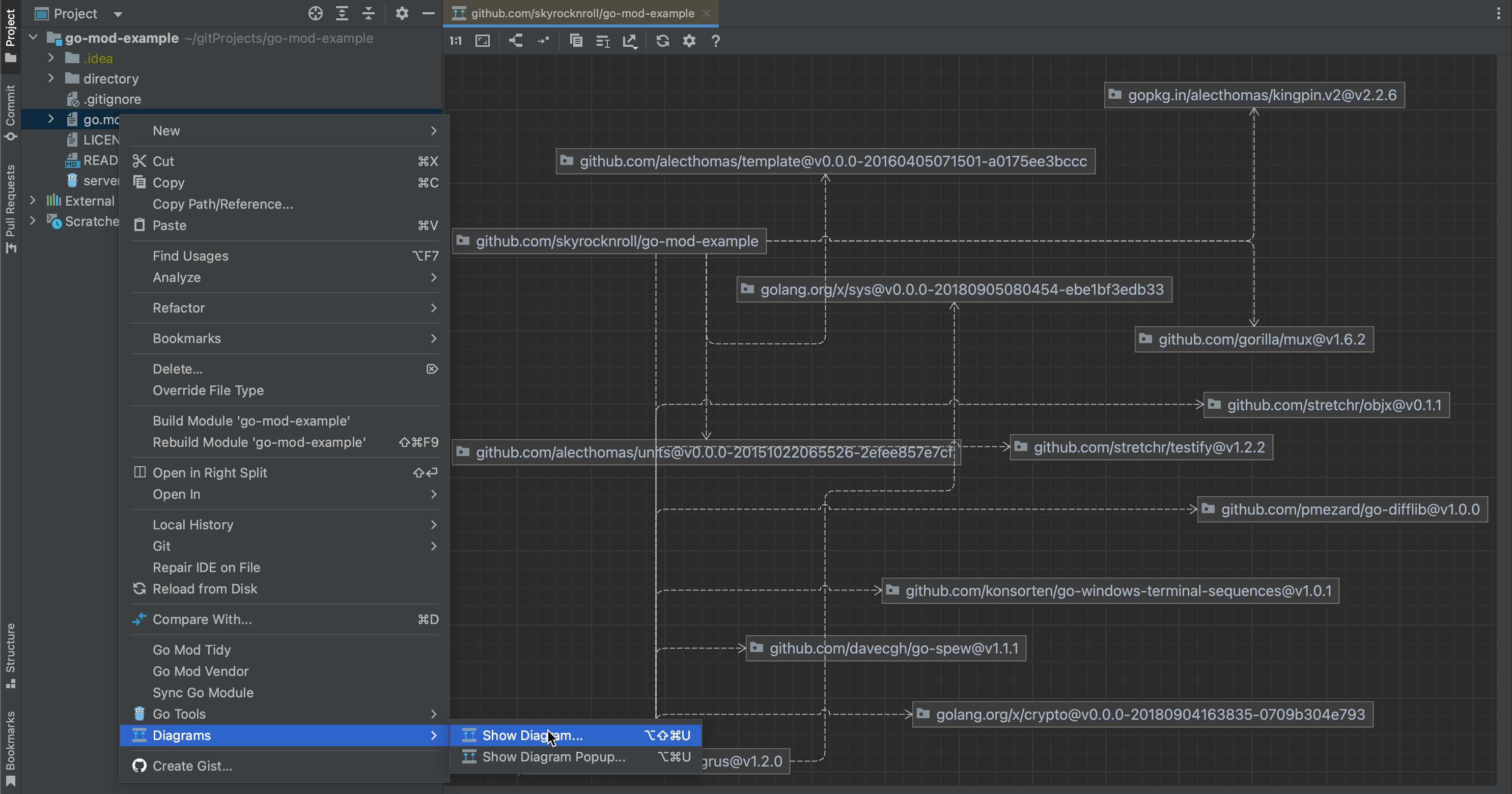Click Reload from Disk entry
Viewport: 1512px width, 794px height.
205,588
